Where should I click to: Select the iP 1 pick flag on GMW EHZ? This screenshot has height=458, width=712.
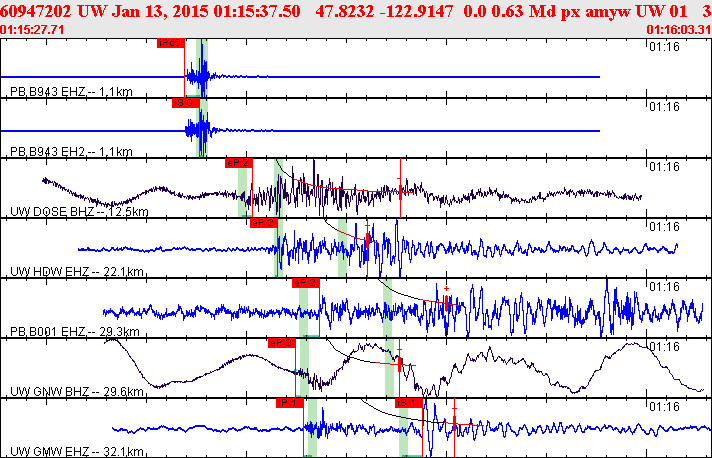tap(290, 403)
